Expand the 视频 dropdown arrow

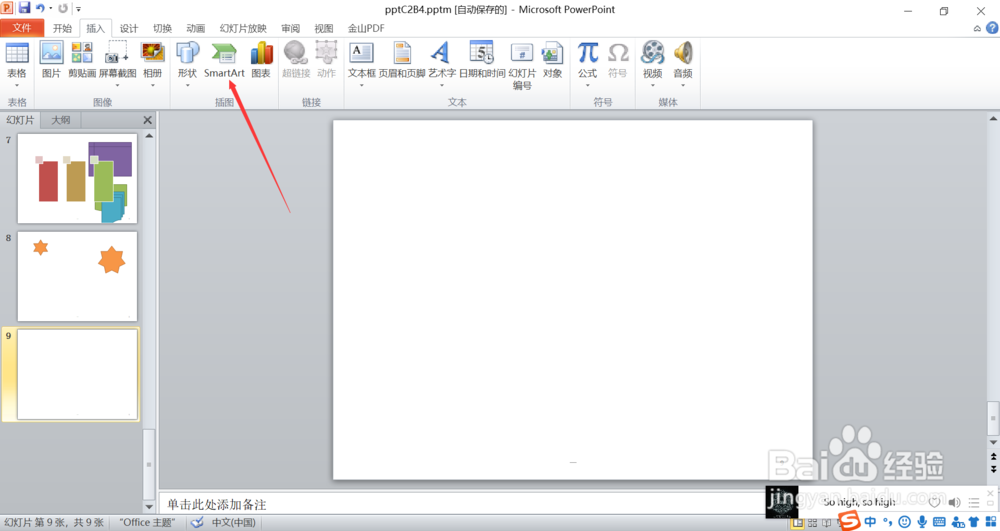point(652,85)
